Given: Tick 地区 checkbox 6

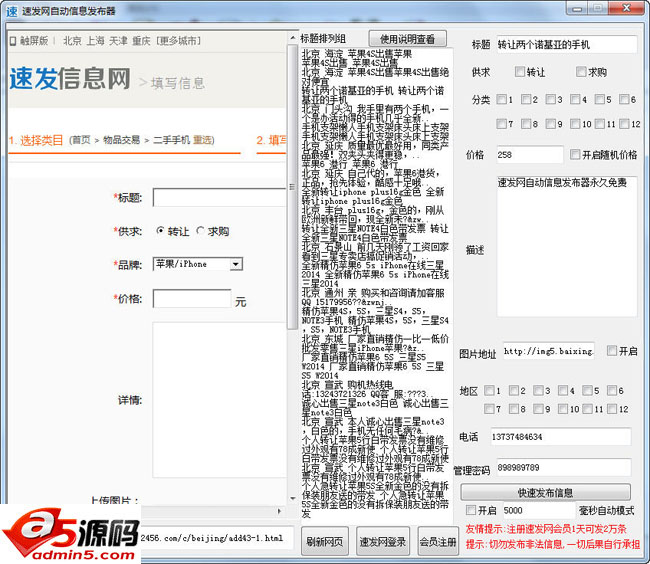Looking at the screenshot, I should (x=612, y=390).
